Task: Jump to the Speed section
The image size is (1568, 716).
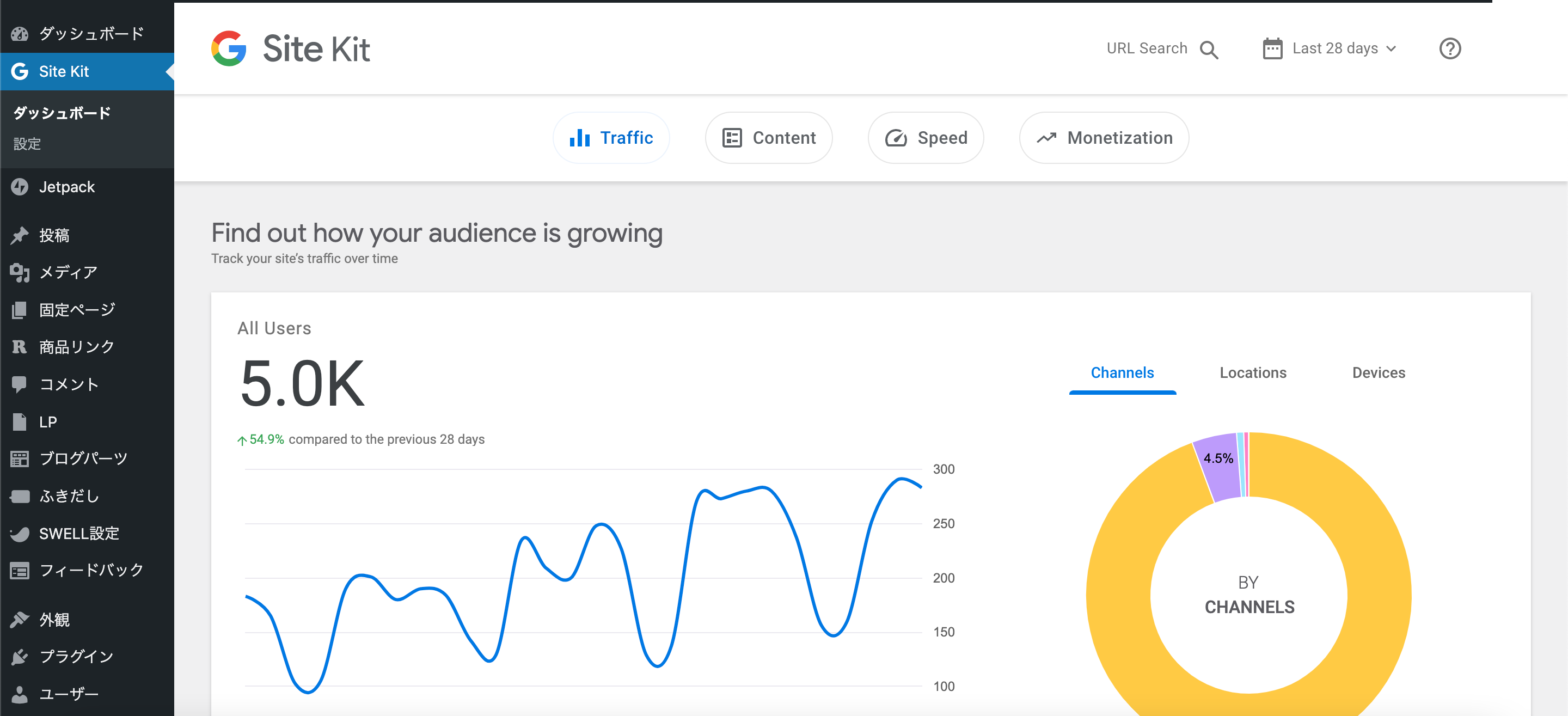Action: click(925, 138)
